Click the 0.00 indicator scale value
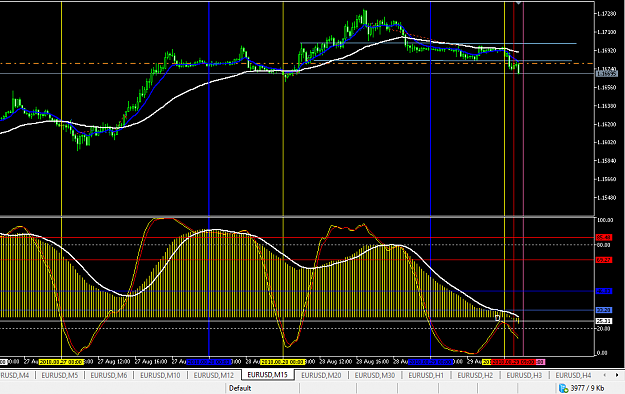This screenshot has width=625, height=394. pos(602,353)
